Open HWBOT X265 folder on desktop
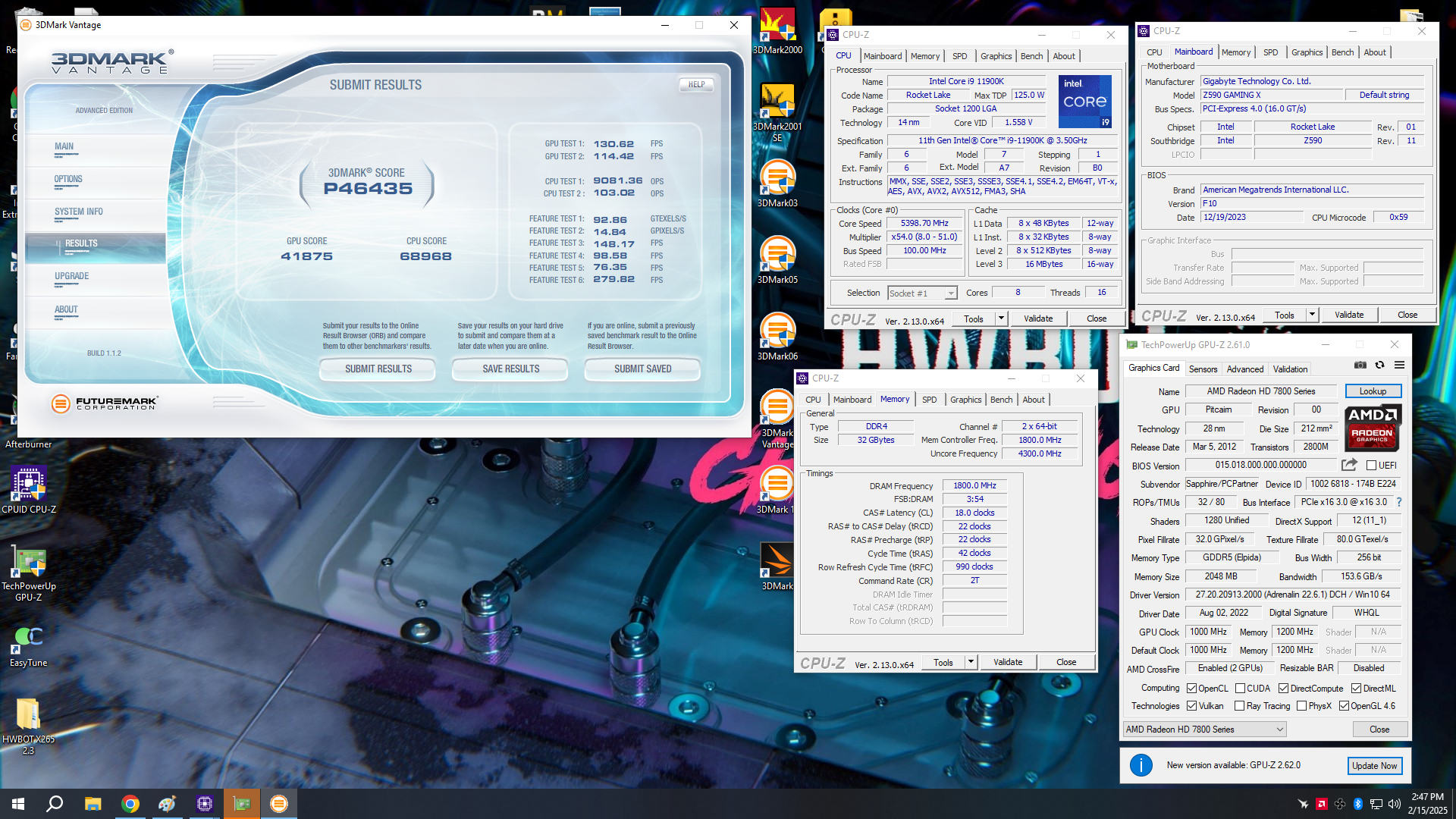1456x819 pixels. (x=29, y=726)
